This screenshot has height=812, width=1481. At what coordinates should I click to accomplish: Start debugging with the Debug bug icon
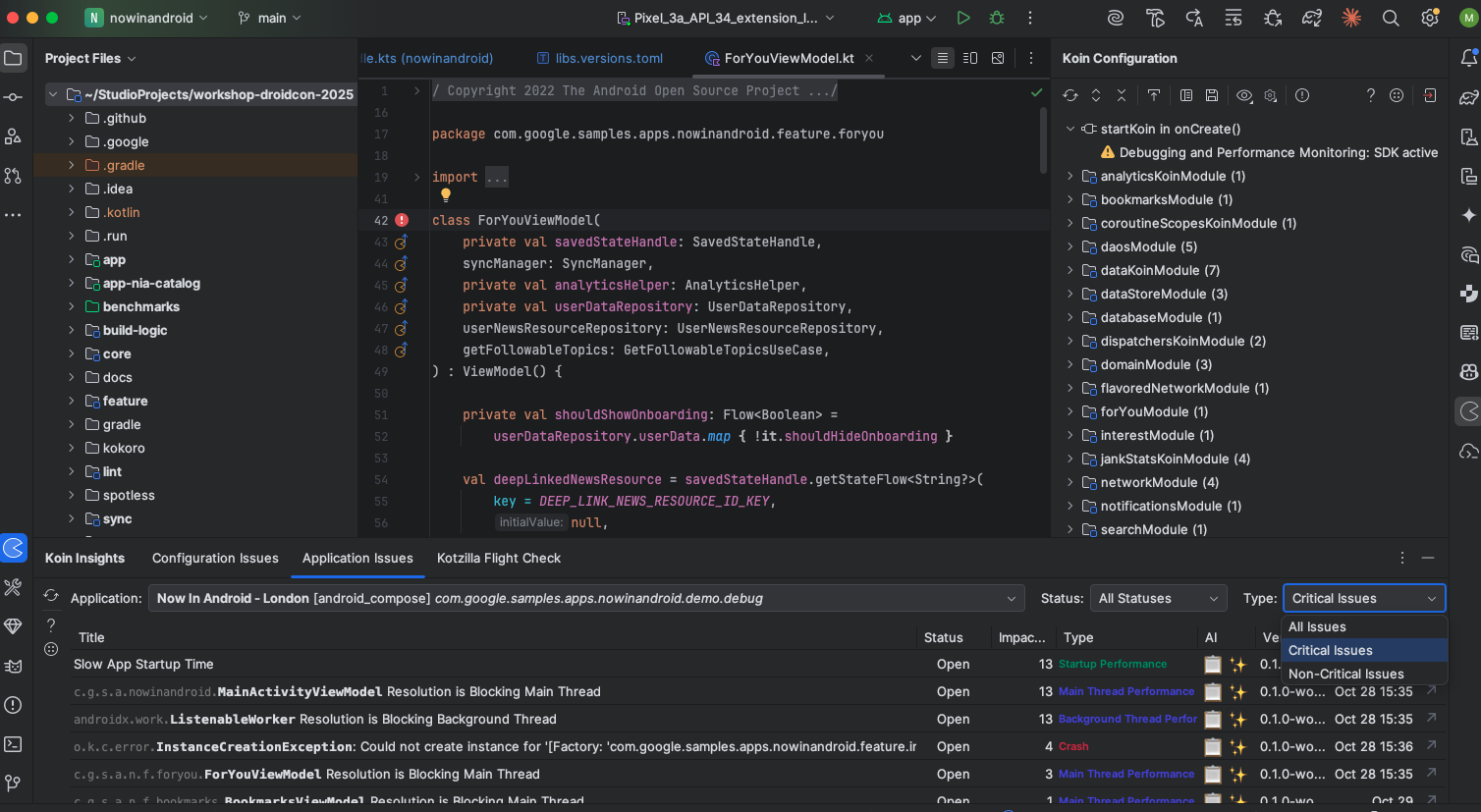coord(997,18)
